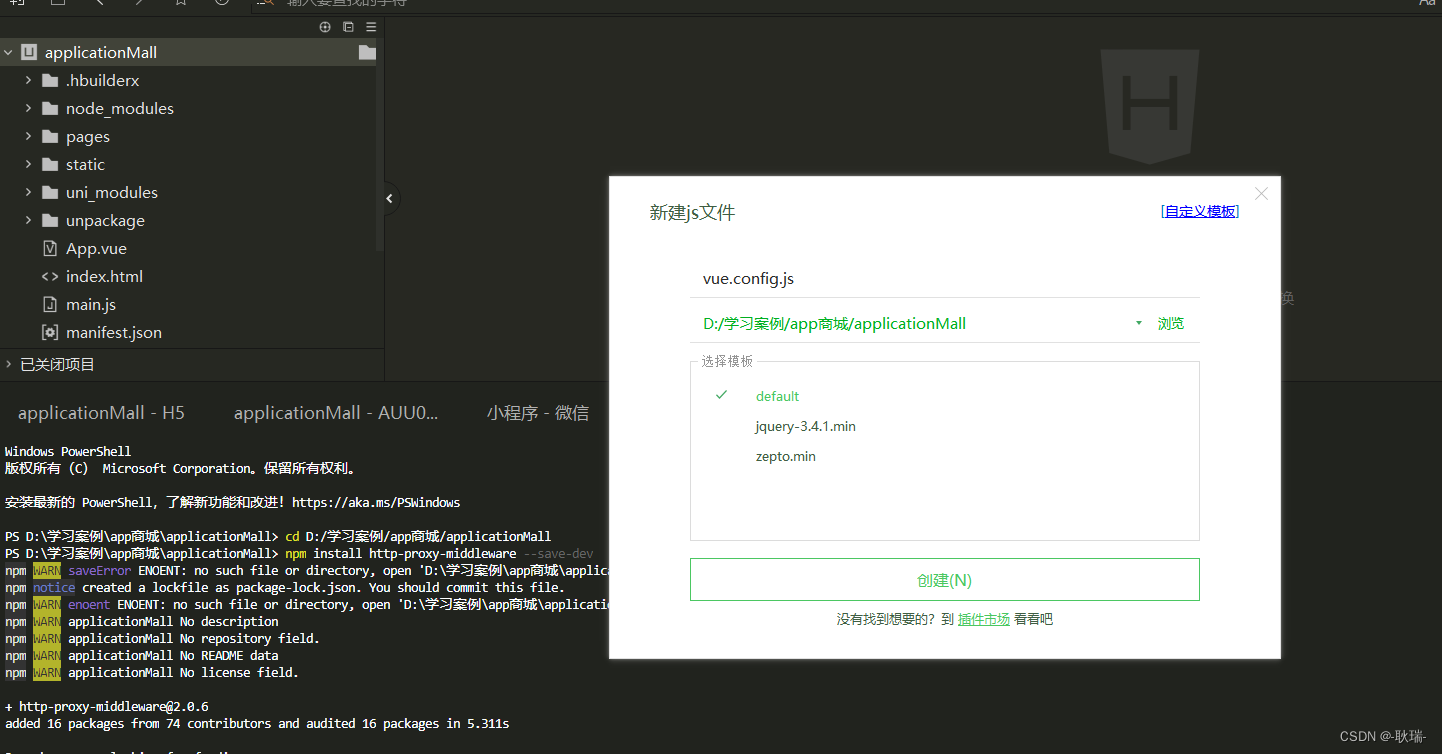Click the Back navigation arrow icon
Image resolution: width=1442 pixels, height=754 pixels.
click(101, 3)
